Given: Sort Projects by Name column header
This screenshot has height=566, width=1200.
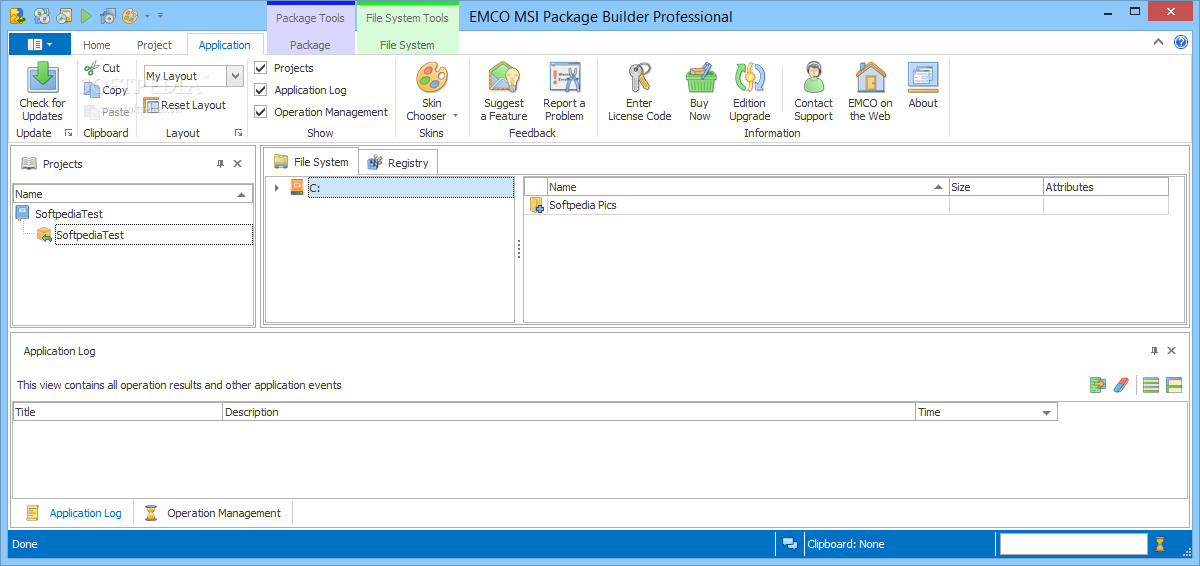Looking at the screenshot, I should point(133,194).
